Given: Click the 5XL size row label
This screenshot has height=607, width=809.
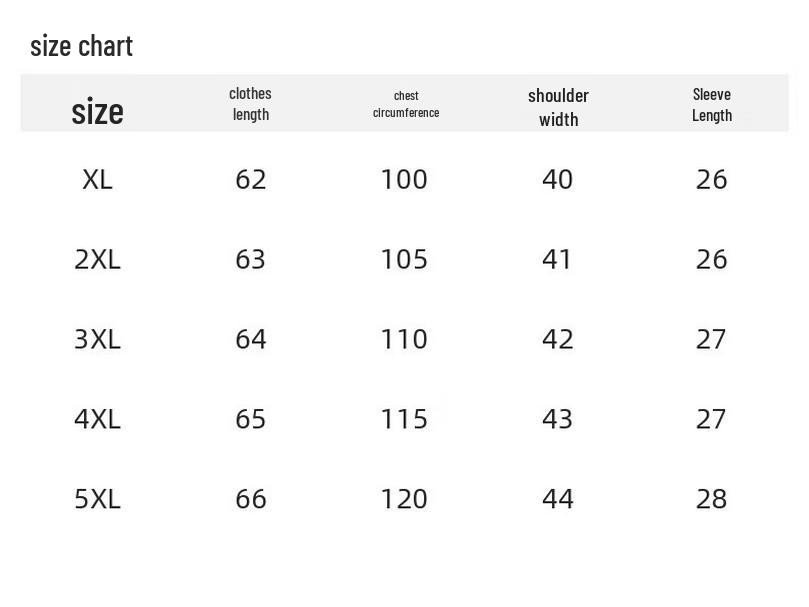Looking at the screenshot, I should 97,499.
